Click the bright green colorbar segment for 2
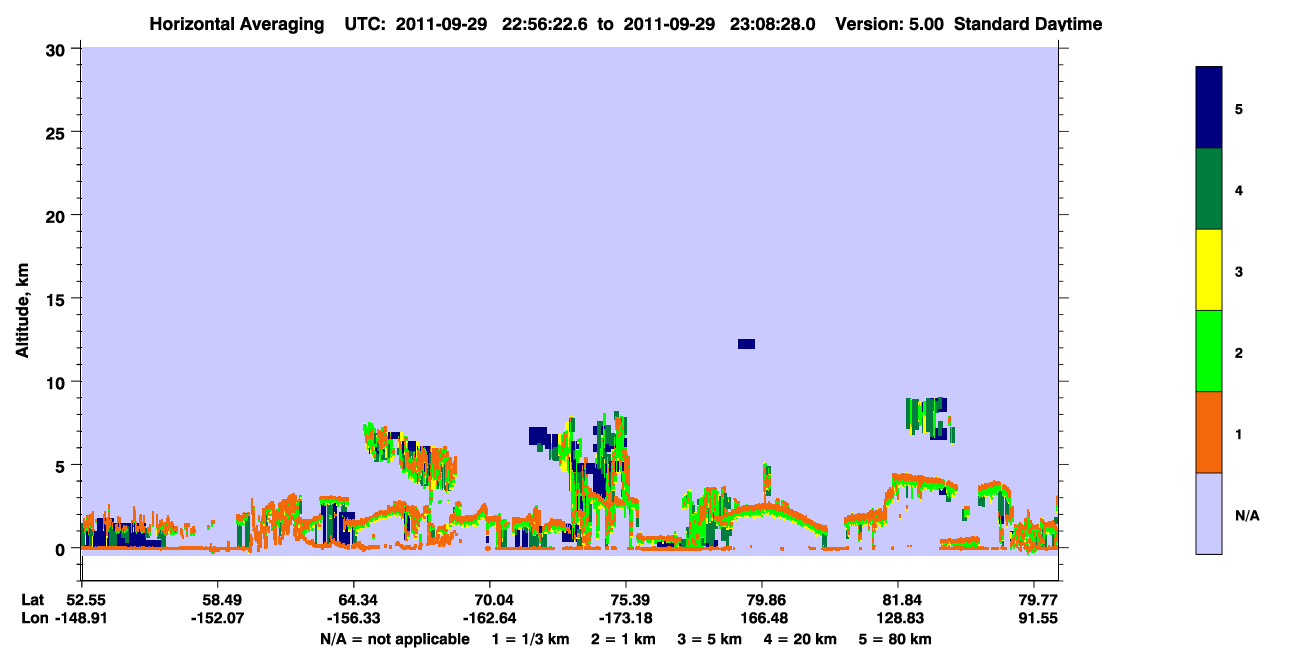 pos(1209,351)
